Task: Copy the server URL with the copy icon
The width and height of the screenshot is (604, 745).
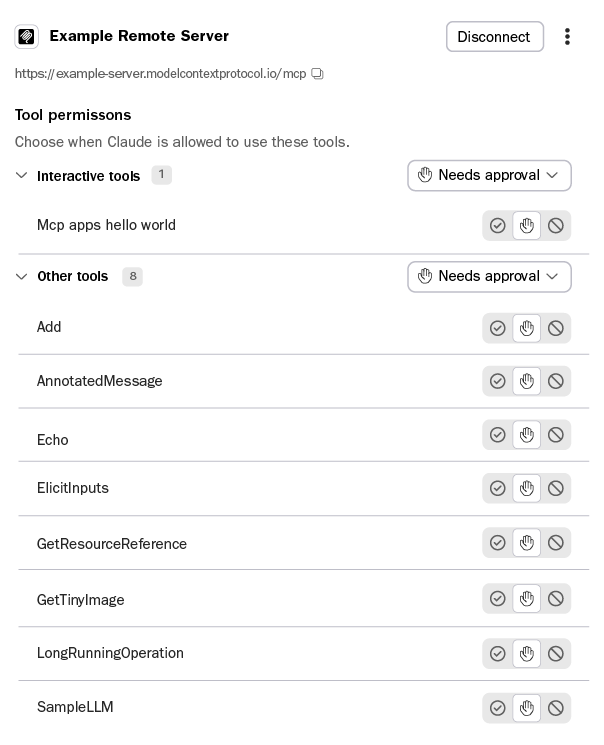Action: coord(317,74)
